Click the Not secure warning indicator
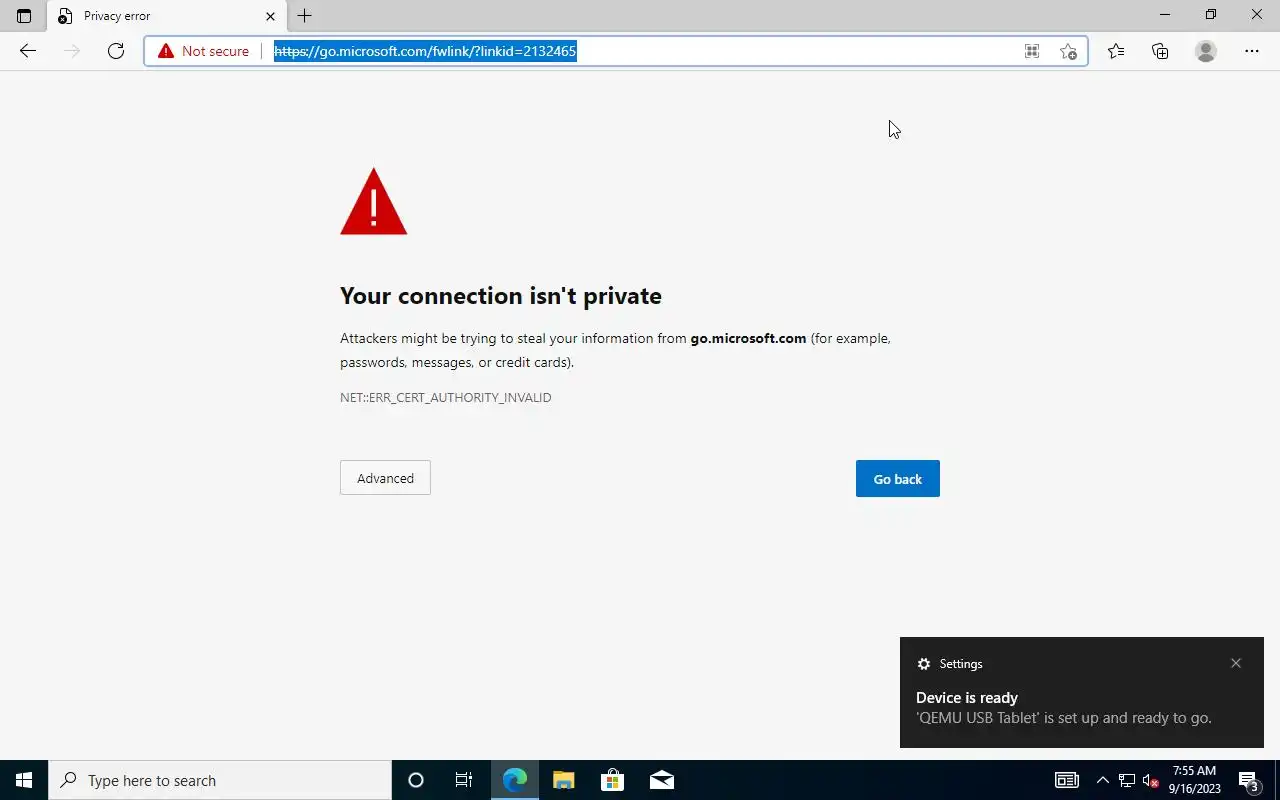Image resolution: width=1280 pixels, height=800 pixels. [x=203, y=51]
